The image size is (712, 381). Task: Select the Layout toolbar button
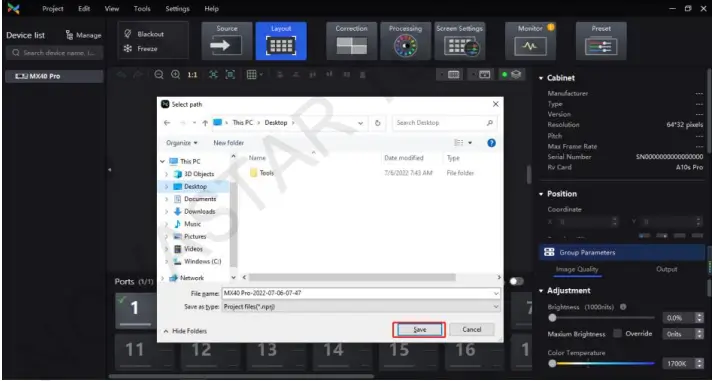(281, 41)
